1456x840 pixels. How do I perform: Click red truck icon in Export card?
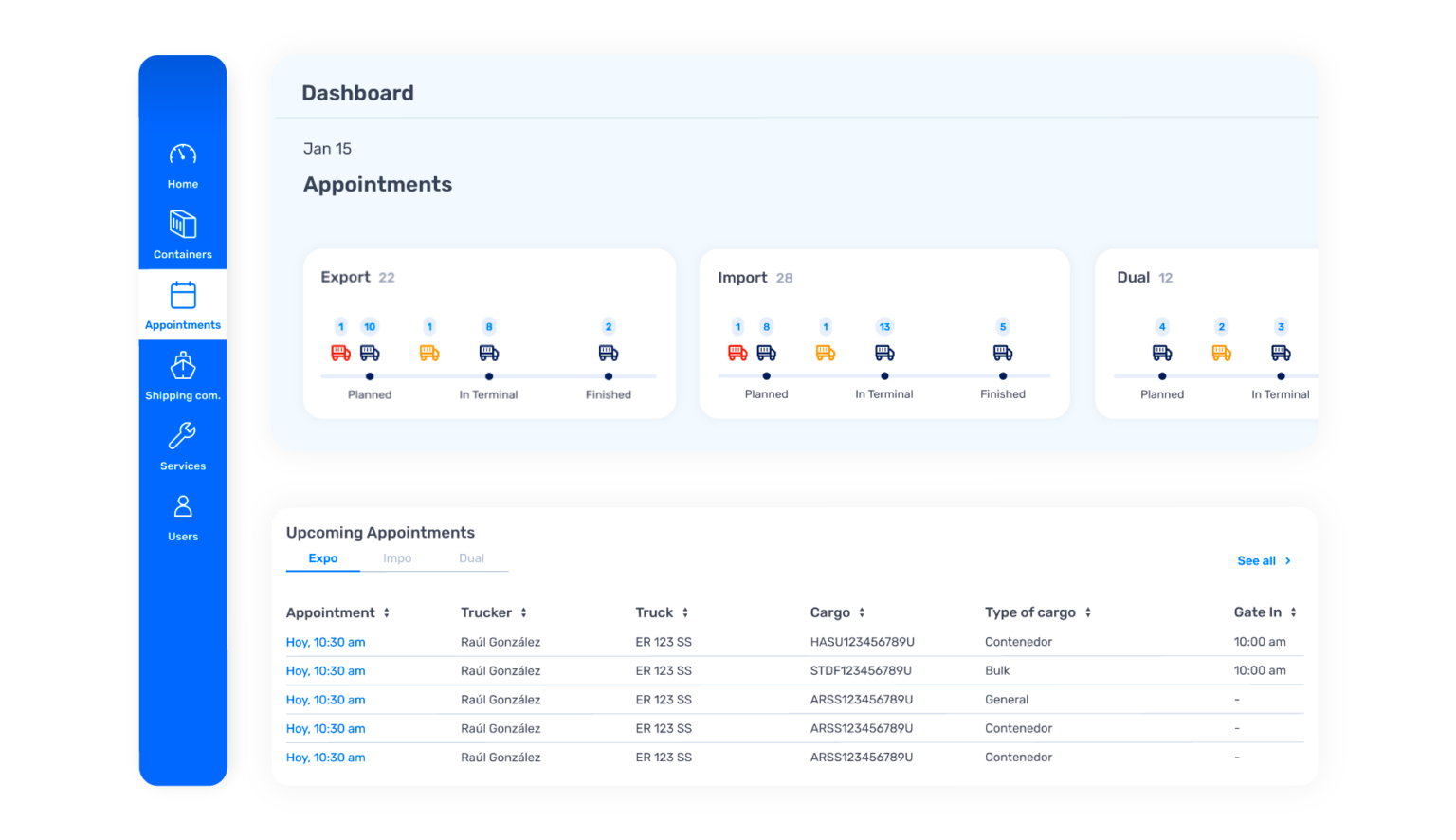tap(340, 353)
